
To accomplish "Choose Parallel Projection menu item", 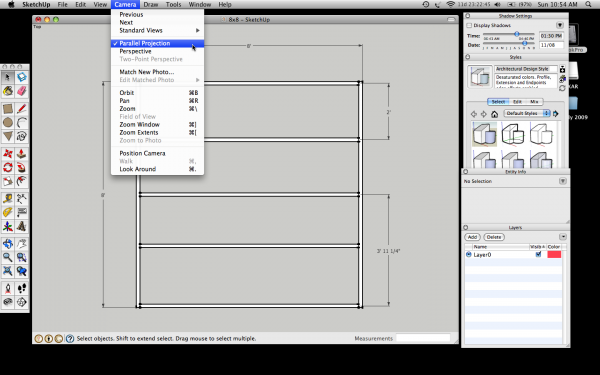I will pyautogui.click(x=157, y=43).
